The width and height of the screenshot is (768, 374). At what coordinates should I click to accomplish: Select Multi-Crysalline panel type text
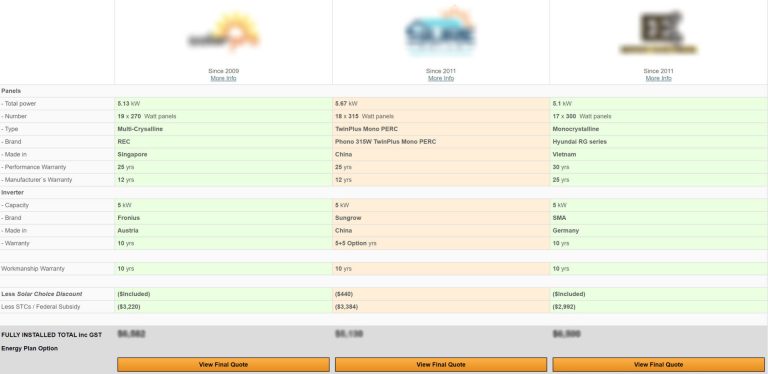point(140,129)
